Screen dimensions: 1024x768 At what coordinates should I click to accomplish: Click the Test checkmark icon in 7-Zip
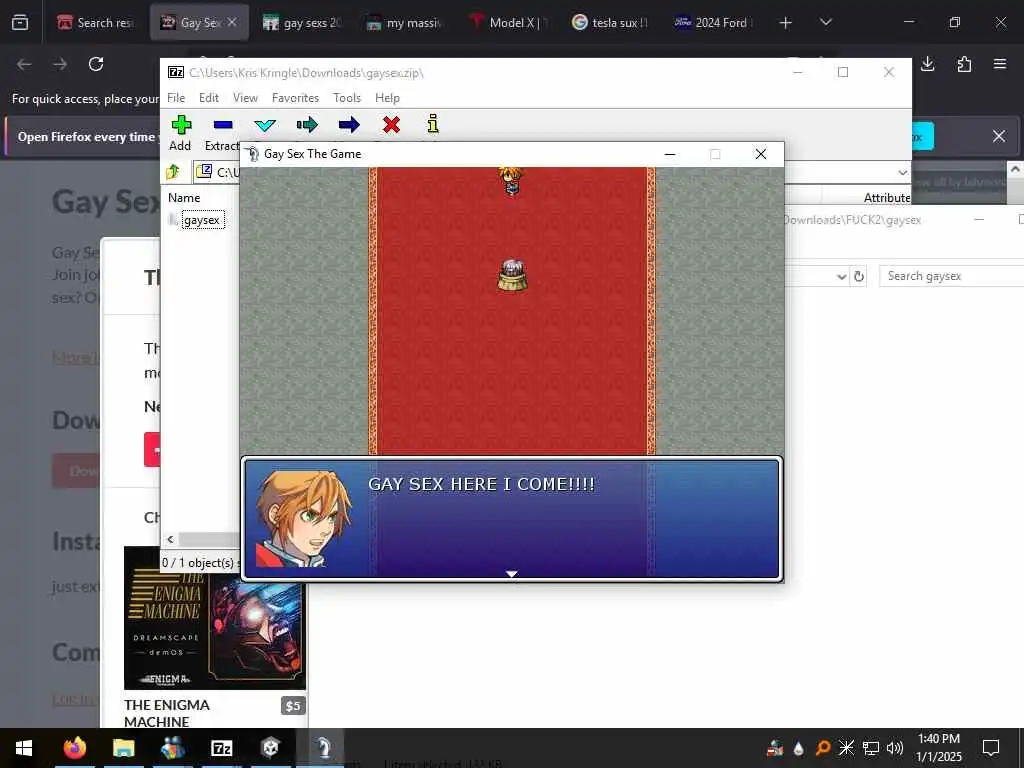point(265,125)
